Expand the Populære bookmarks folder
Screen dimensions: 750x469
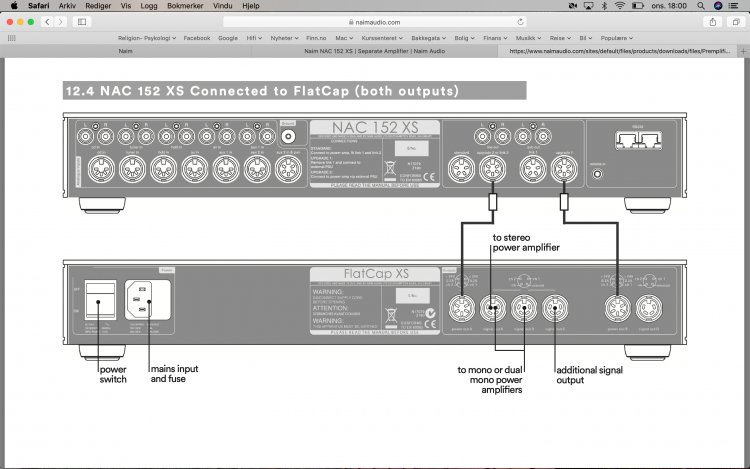pos(617,38)
